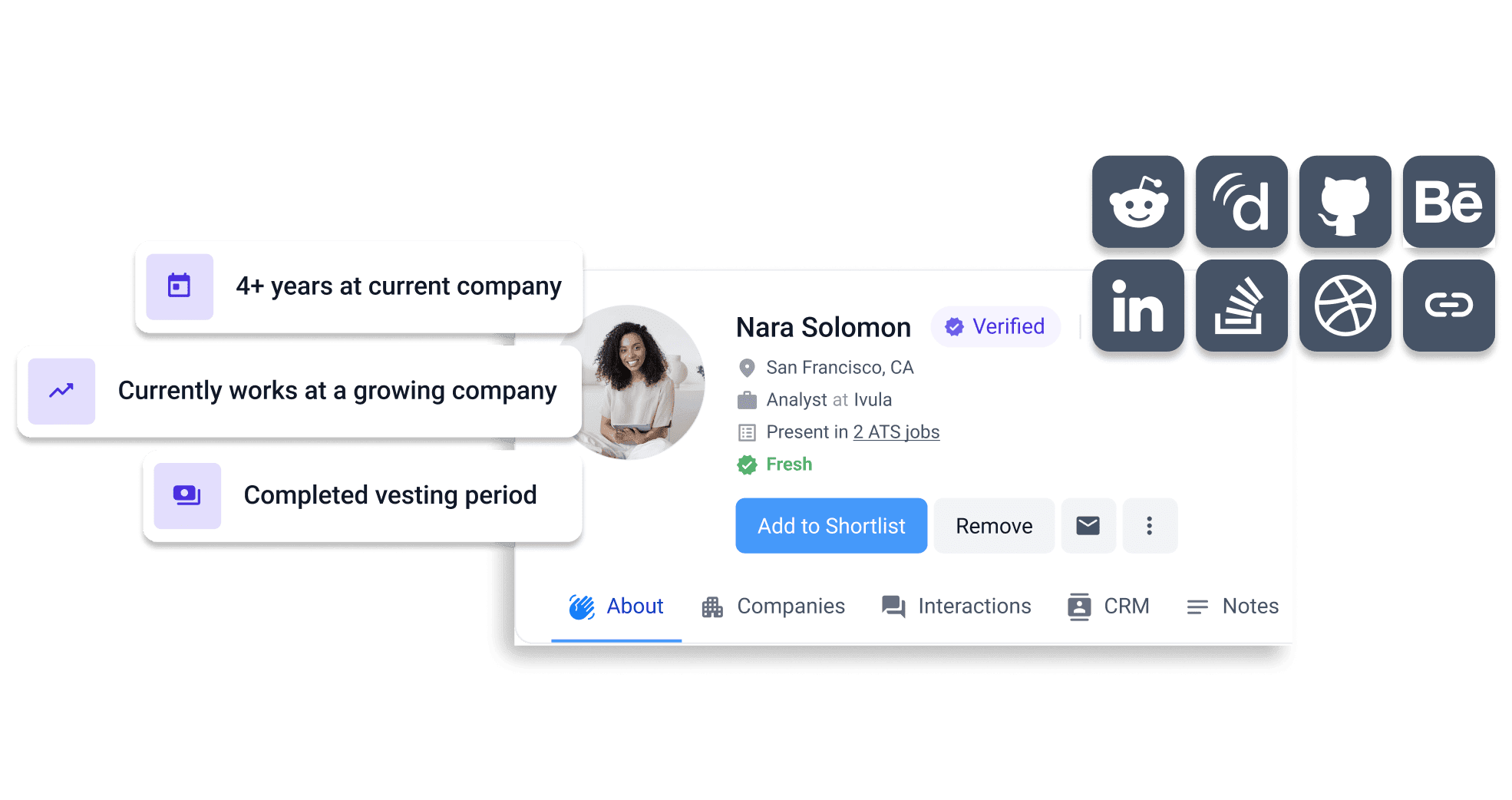
Task: Open the Disqus profile icon
Action: (1242, 202)
